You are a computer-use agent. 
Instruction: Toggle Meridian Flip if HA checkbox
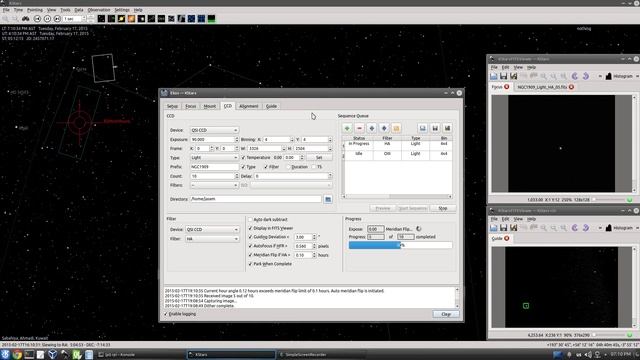coord(250,255)
